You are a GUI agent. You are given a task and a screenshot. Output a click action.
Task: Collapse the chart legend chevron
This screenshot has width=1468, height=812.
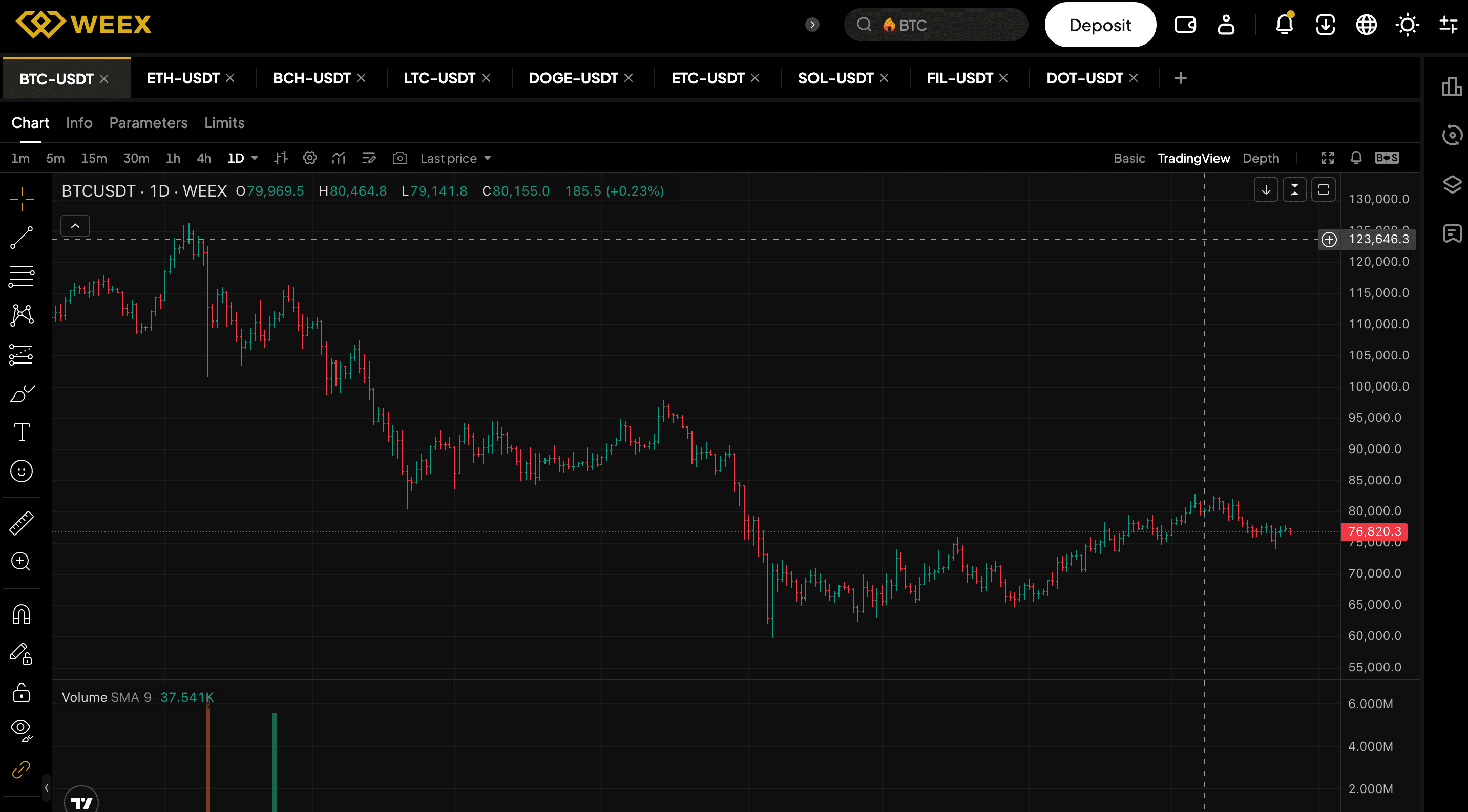[75, 226]
